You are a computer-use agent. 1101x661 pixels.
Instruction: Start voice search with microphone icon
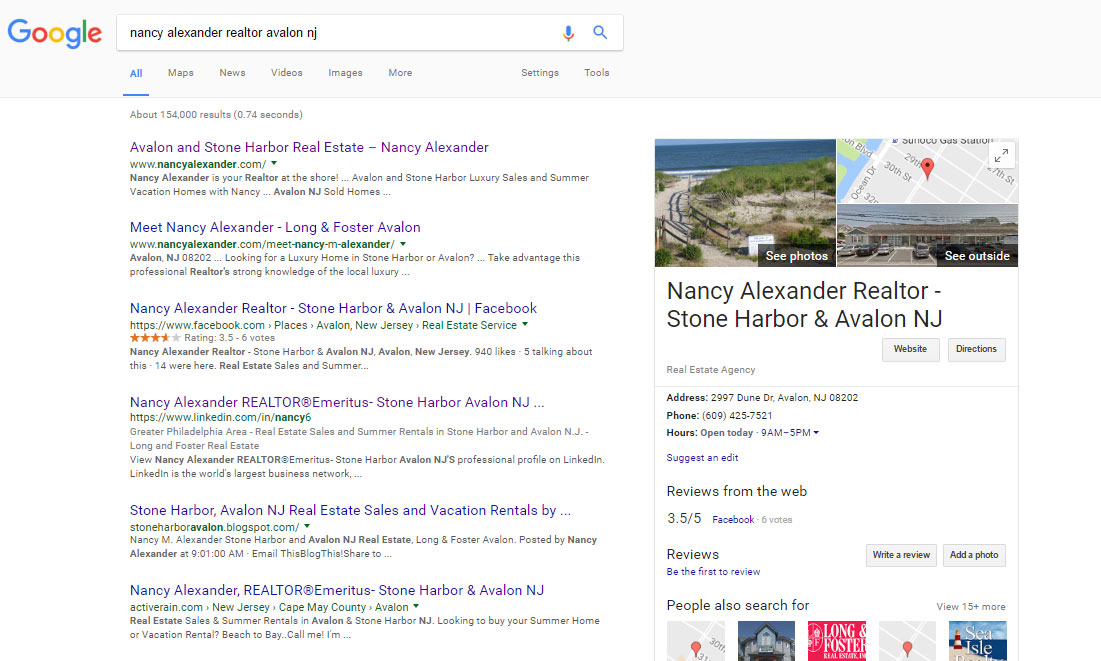click(x=568, y=32)
